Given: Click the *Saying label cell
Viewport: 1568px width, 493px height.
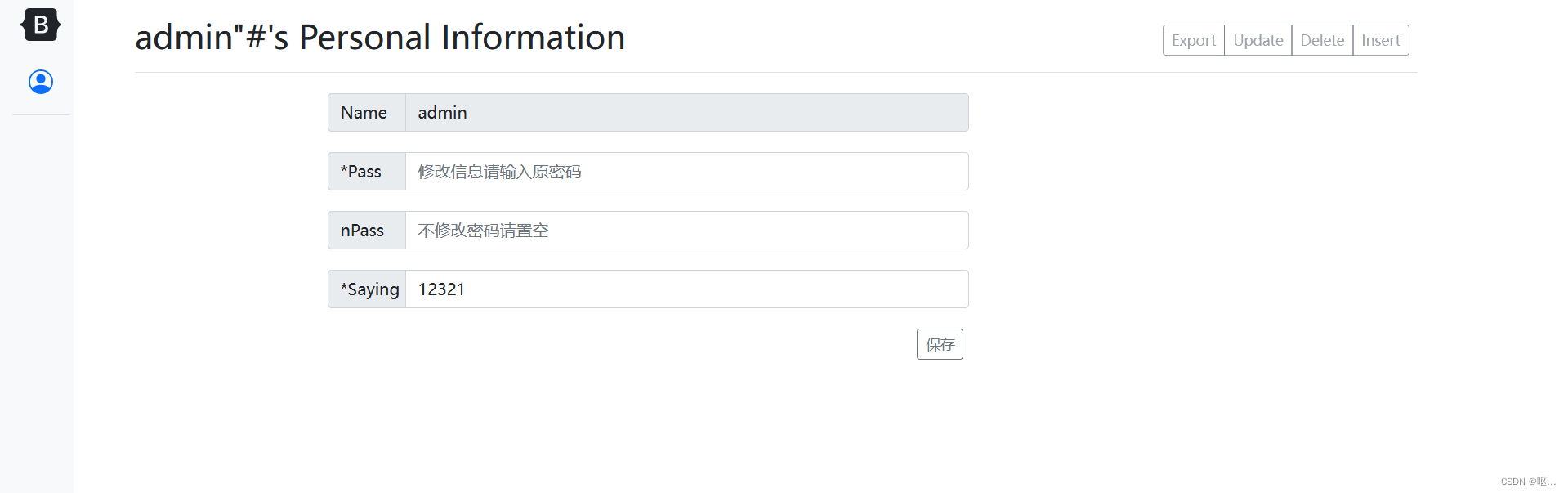Looking at the screenshot, I should point(367,289).
